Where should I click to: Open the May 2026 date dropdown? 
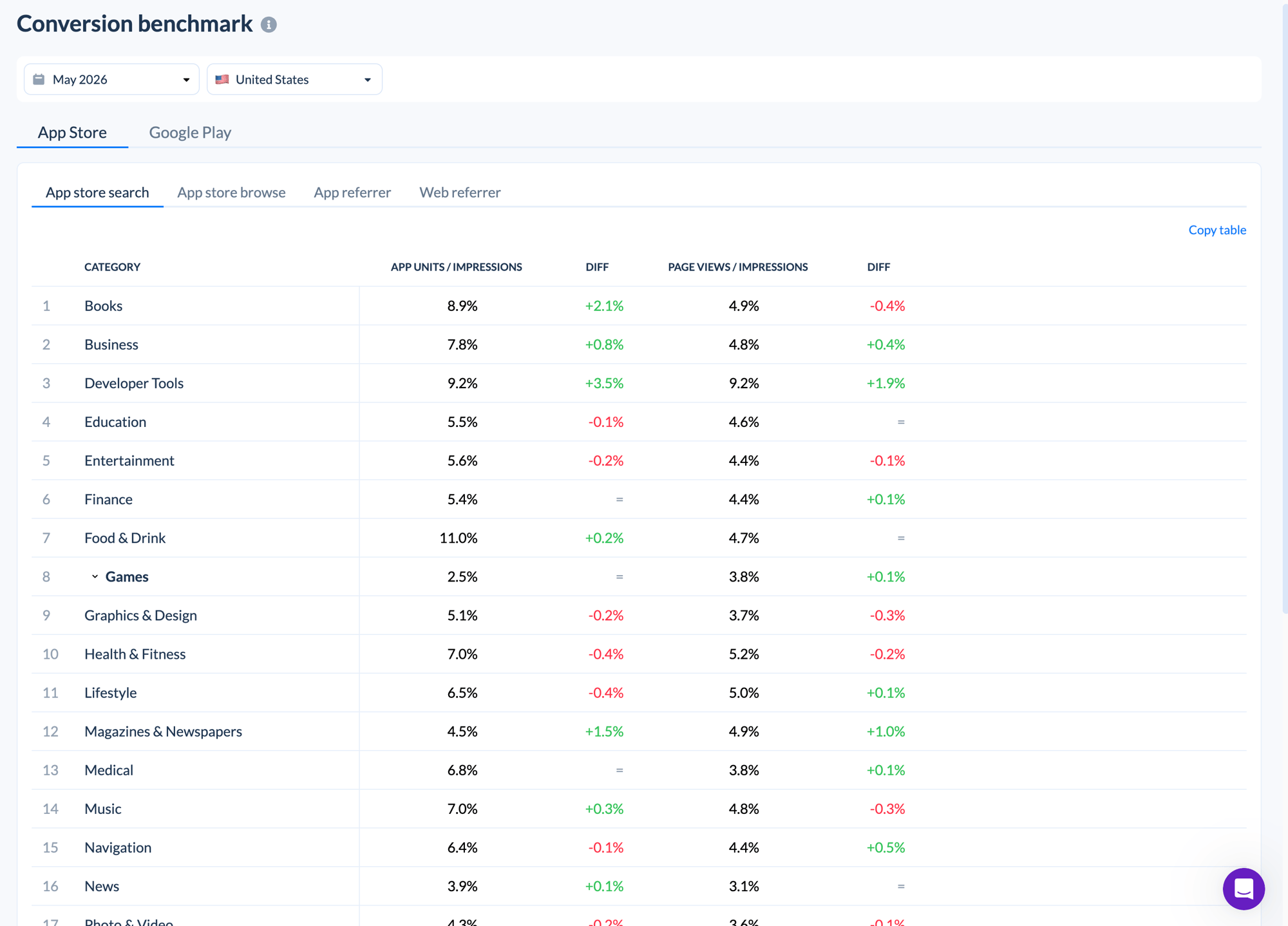coord(111,79)
